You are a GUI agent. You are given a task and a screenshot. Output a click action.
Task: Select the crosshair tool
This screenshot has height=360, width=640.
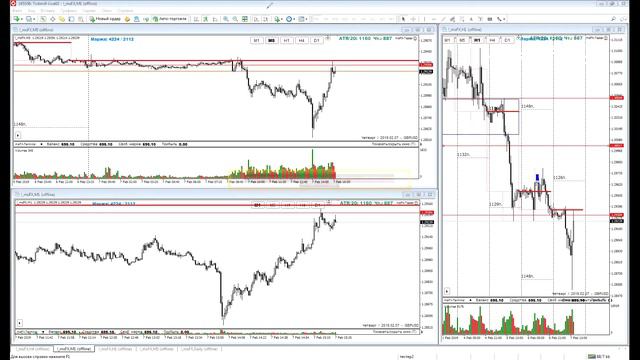pyautogui.click(x=413, y=19)
